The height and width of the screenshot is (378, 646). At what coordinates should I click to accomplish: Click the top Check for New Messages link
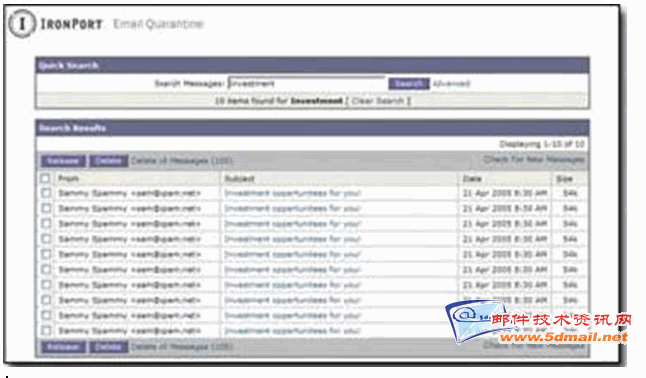[534, 159]
